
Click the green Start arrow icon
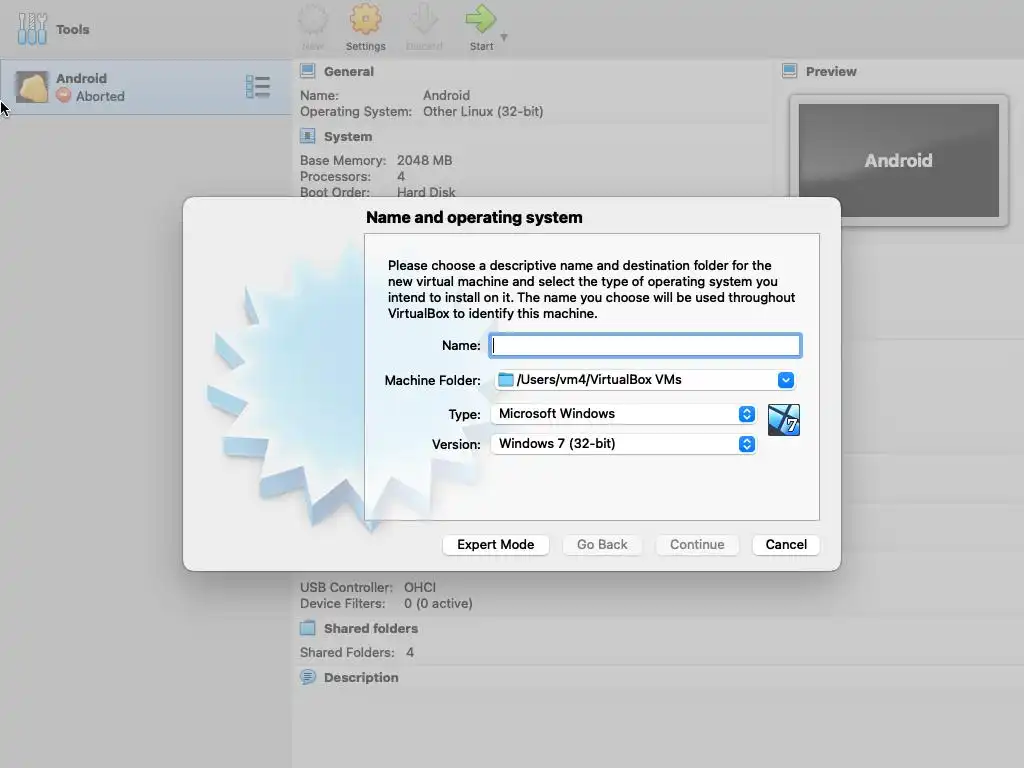(481, 19)
